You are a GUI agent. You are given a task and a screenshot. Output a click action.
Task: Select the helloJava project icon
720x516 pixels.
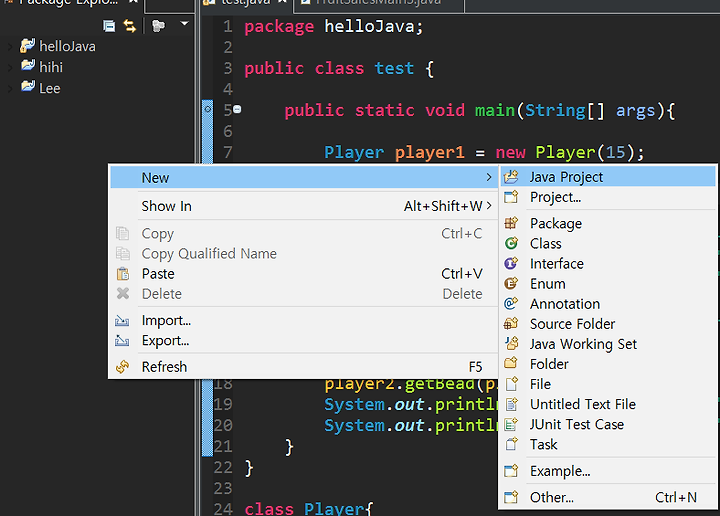(28, 45)
